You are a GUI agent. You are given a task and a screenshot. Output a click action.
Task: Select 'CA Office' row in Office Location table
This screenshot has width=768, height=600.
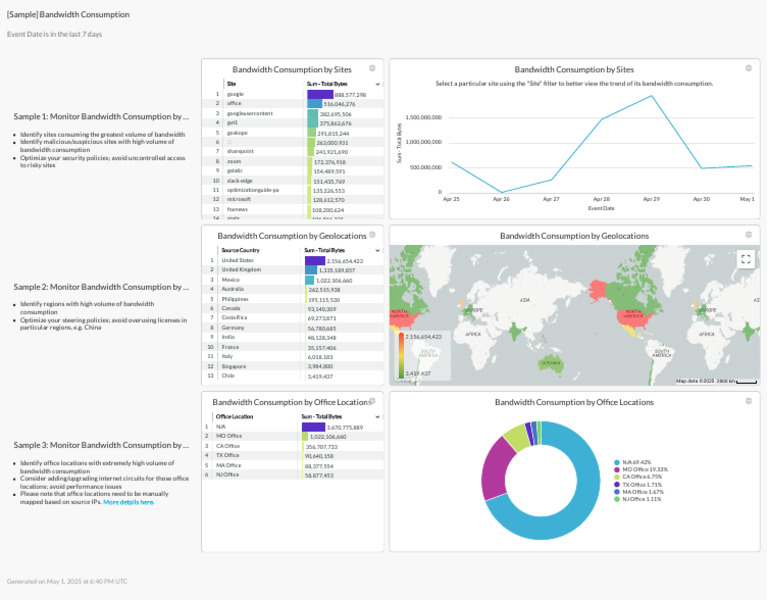293,446
